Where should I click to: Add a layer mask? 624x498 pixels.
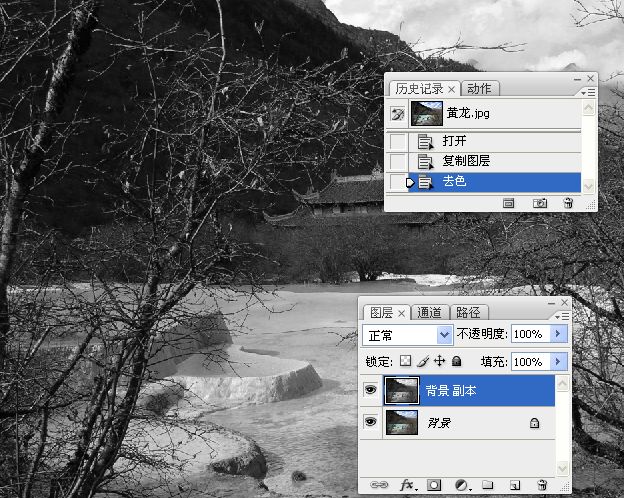[x=434, y=484]
